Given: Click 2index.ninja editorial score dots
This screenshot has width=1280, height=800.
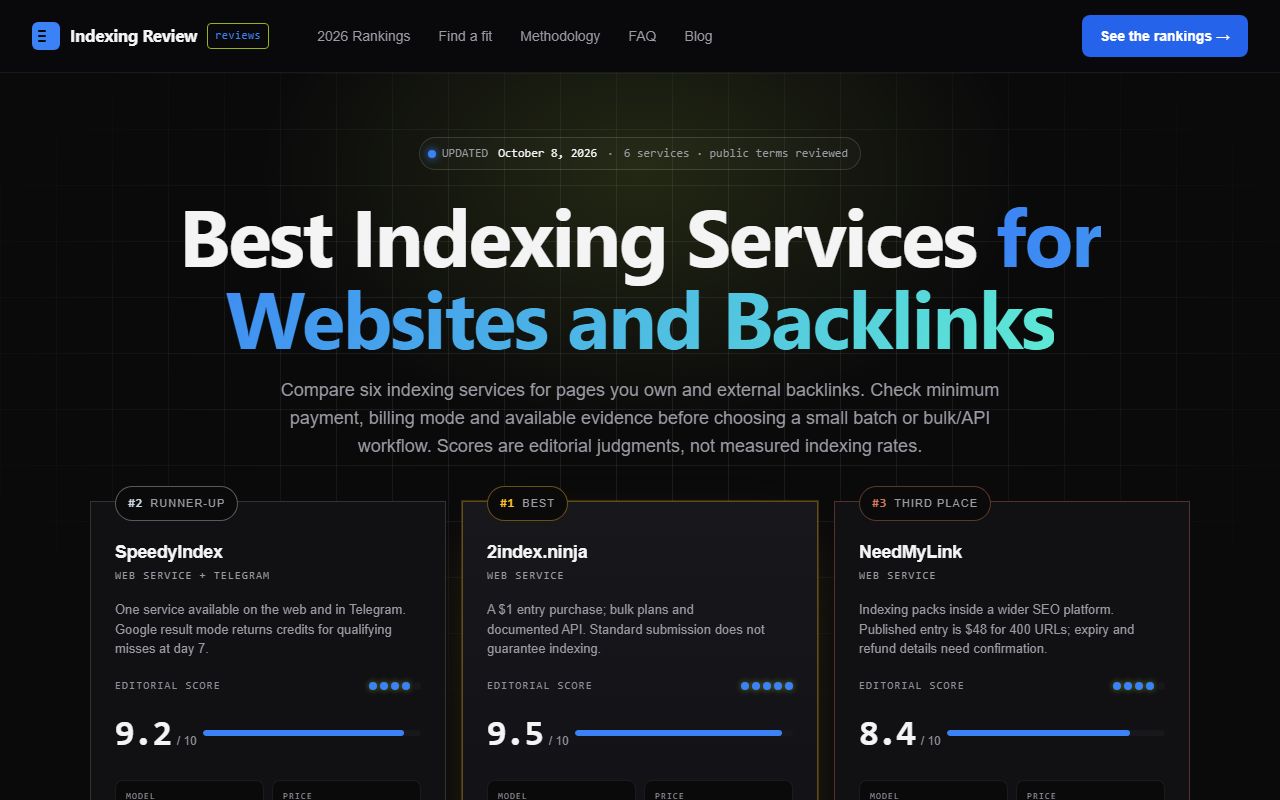Looking at the screenshot, I should tap(767, 686).
